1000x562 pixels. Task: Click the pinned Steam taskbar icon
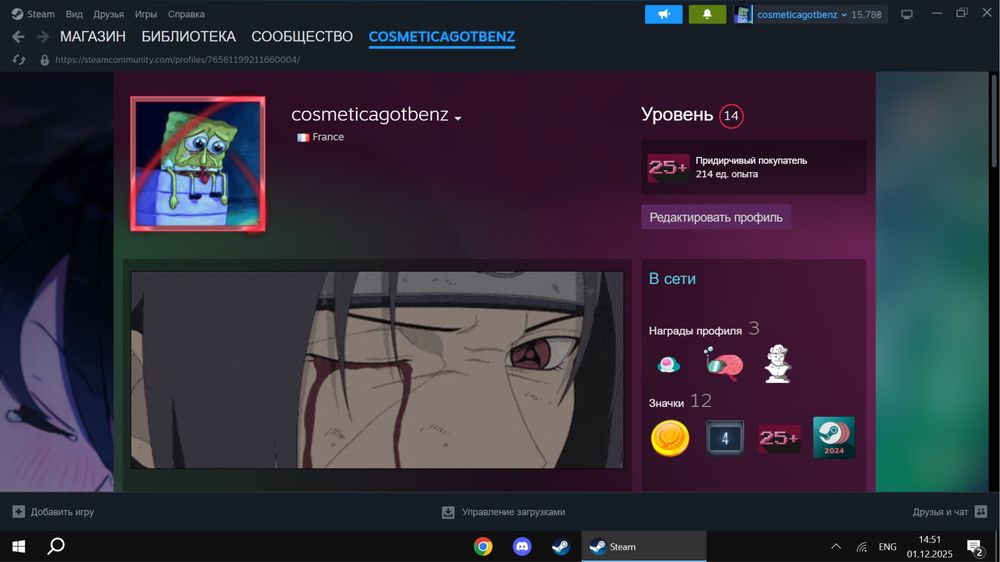[561, 547]
